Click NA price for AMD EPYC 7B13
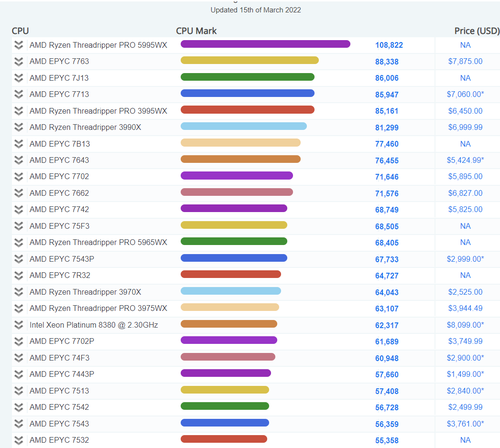The height and width of the screenshot is (448, 500). pyautogui.click(x=465, y=144)
